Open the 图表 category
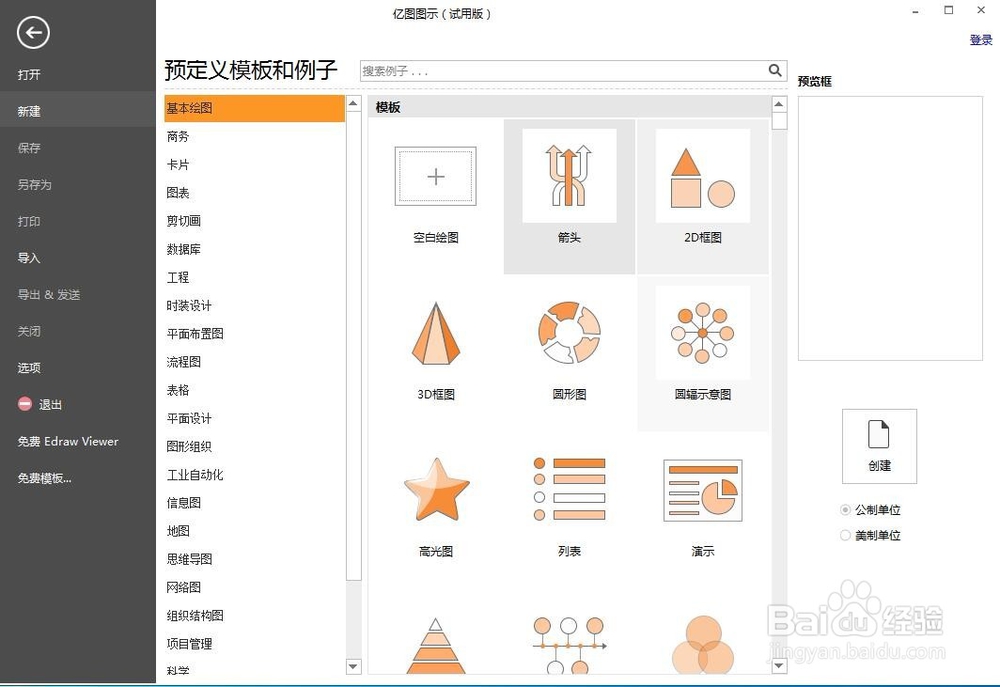Viewport: 1000px width, 687px height. tap(178, 193)
